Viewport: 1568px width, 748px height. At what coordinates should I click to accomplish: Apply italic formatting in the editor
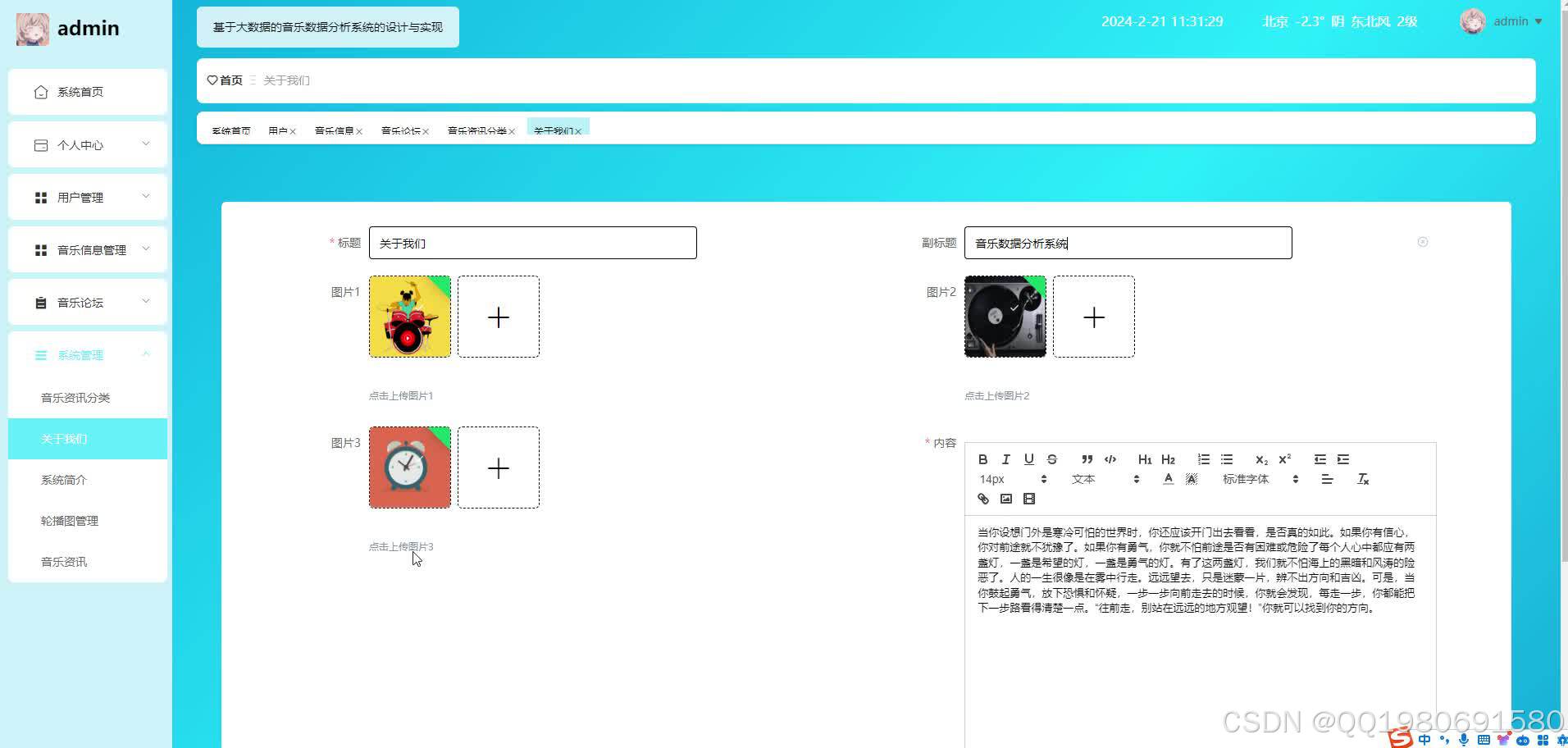tap(1006, 458)
